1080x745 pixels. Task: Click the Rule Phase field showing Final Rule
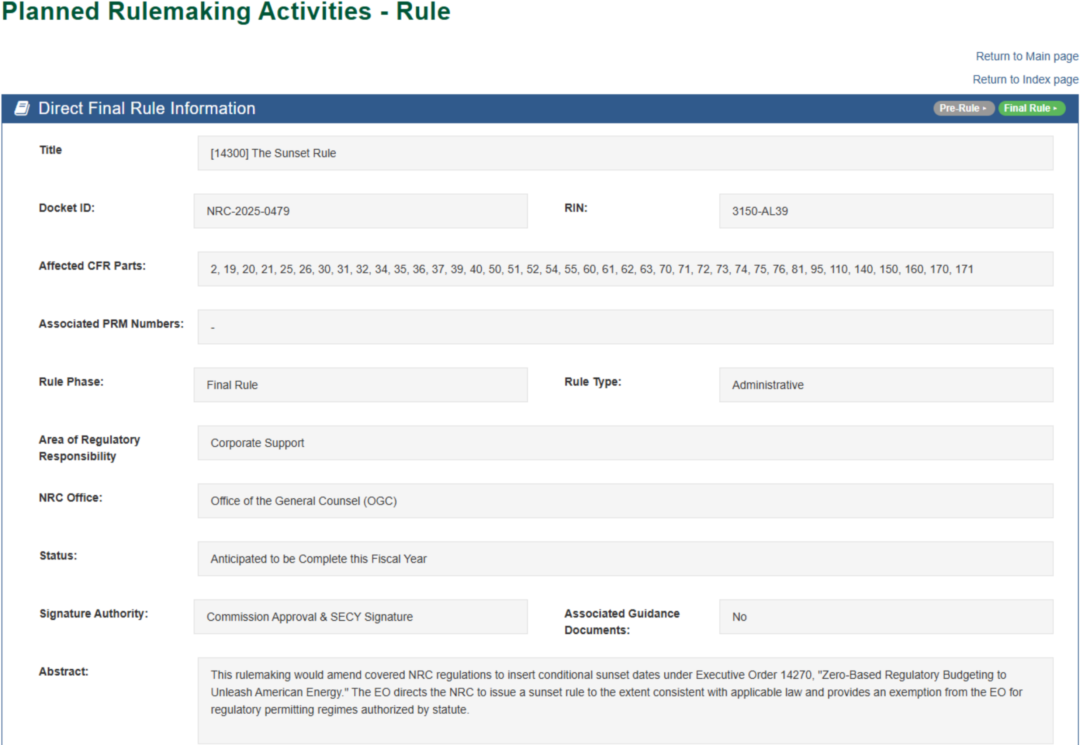point(360,385)
